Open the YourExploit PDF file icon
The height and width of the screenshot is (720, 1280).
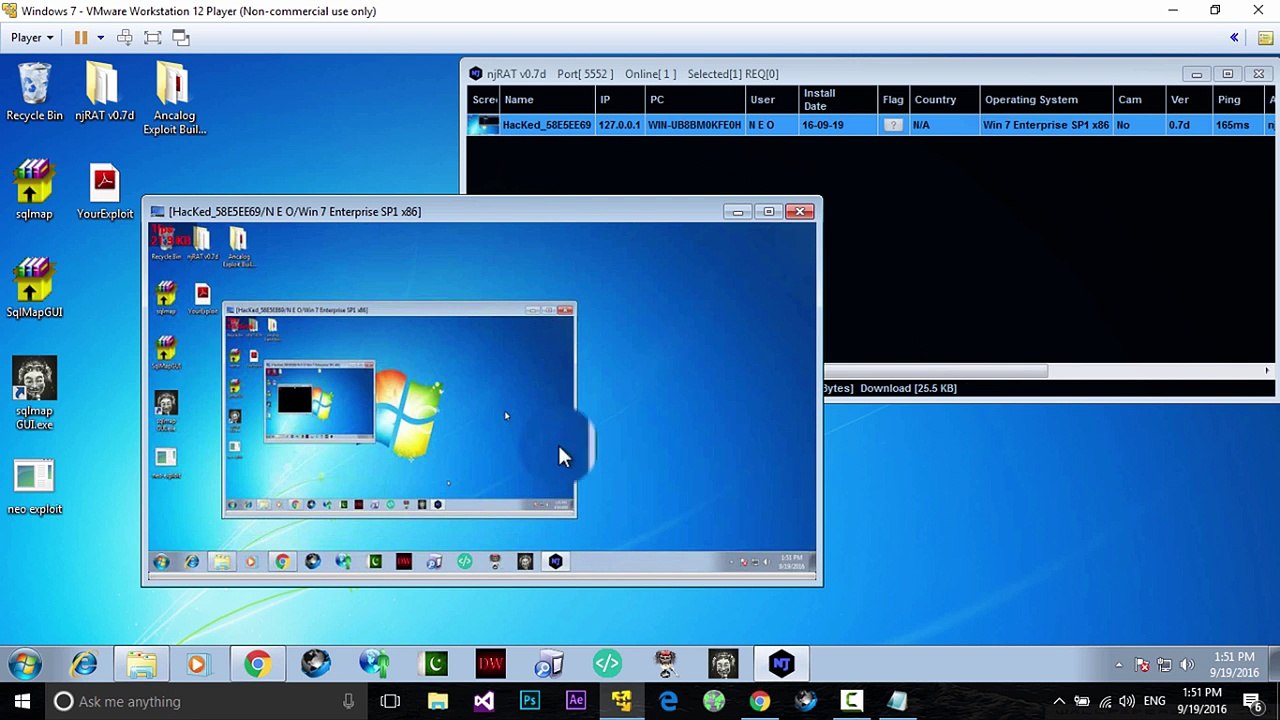coord(104,190)
